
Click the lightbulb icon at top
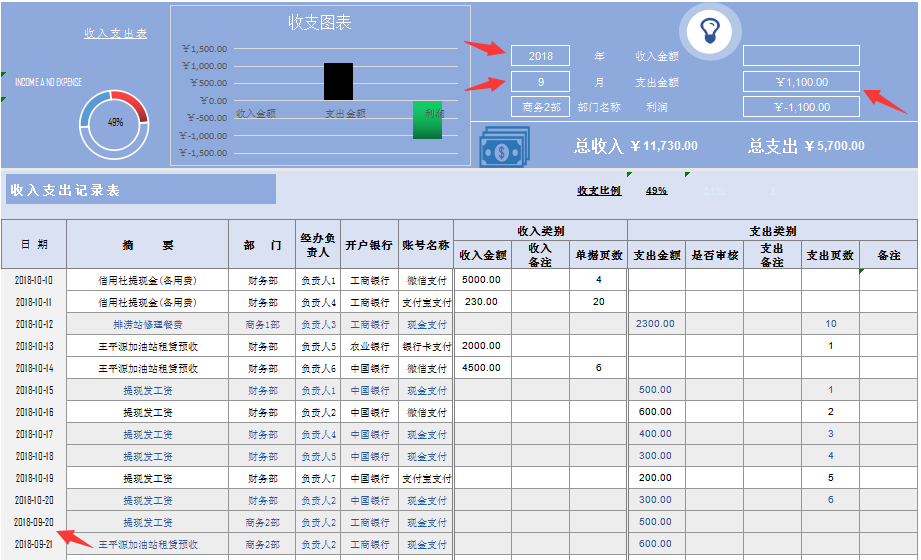click(x=710, y=32)
